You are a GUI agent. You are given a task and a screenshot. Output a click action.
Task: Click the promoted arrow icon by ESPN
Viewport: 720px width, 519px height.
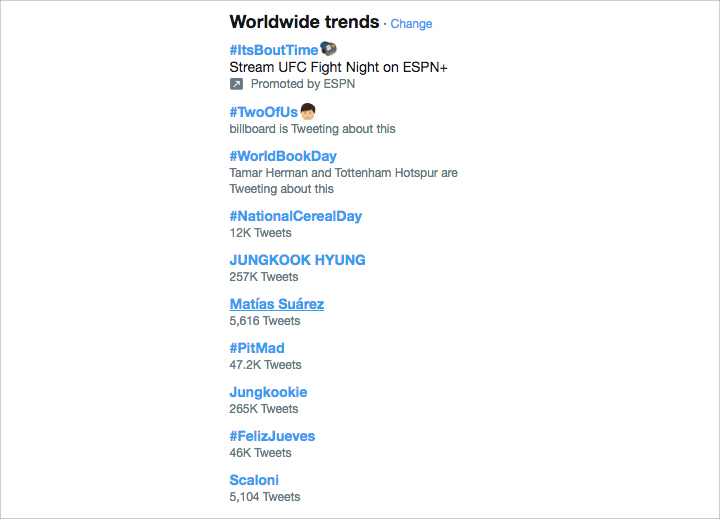click(236, 84)
